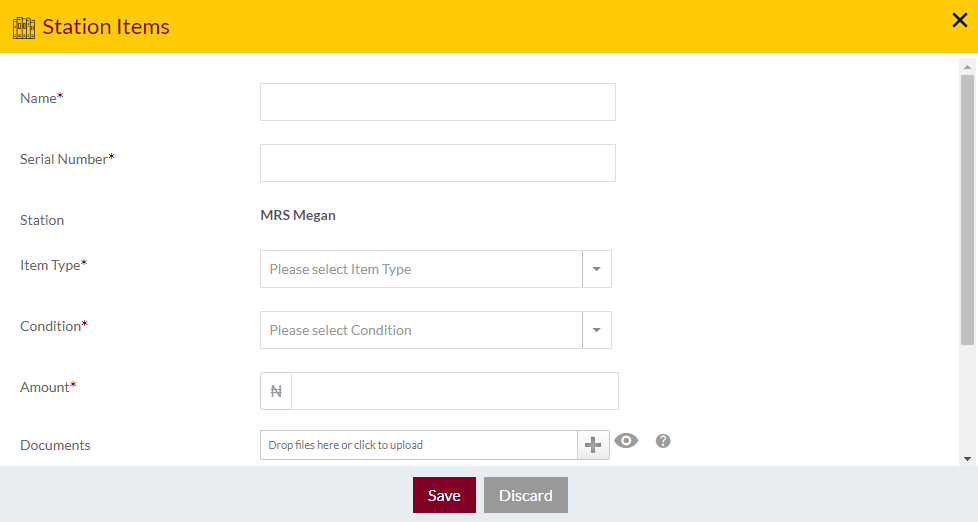This screenshot has width=978, height=522.
Task: Click the Station Items building icon
Action: click(24, 27)
